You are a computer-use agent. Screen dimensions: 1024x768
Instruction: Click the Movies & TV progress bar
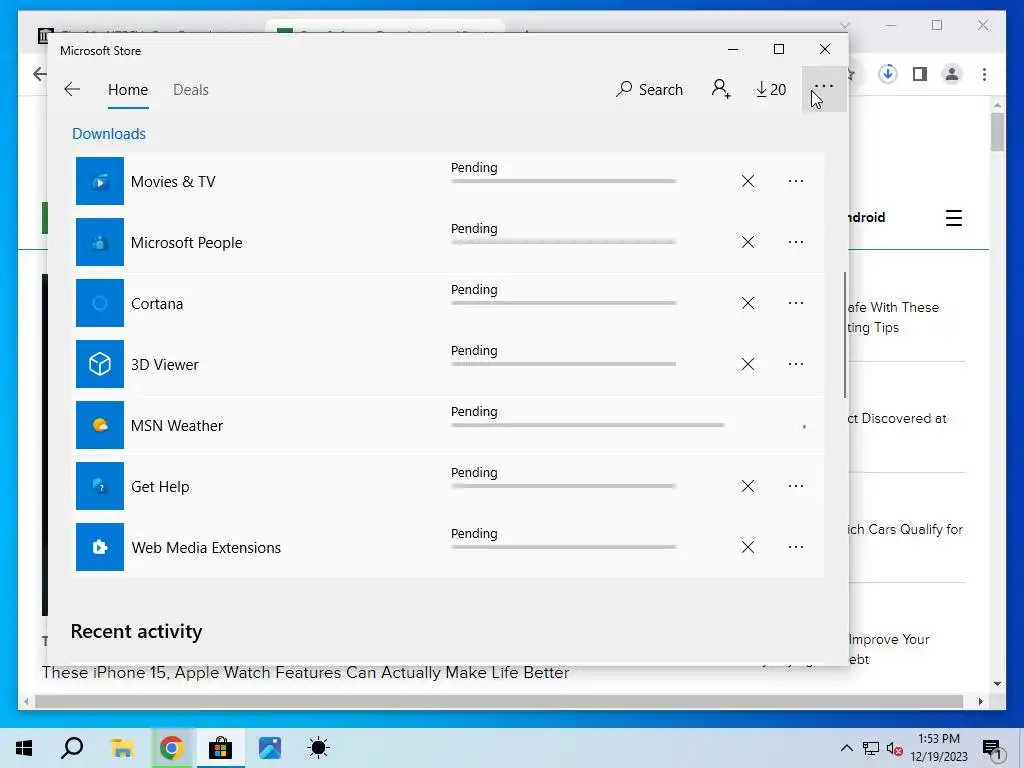[564, 181]
